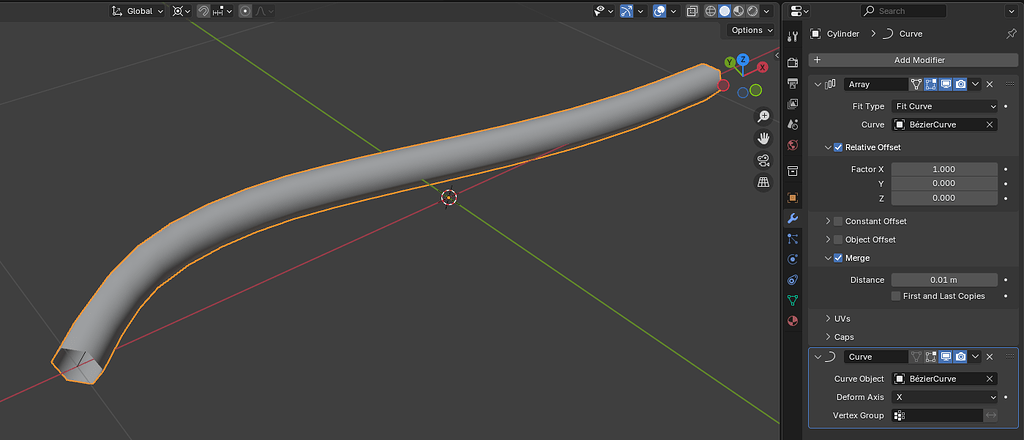Enable the Constant Offset checkbox
The width and height of the screenshot is (1024, 440).
pos(838,221)
